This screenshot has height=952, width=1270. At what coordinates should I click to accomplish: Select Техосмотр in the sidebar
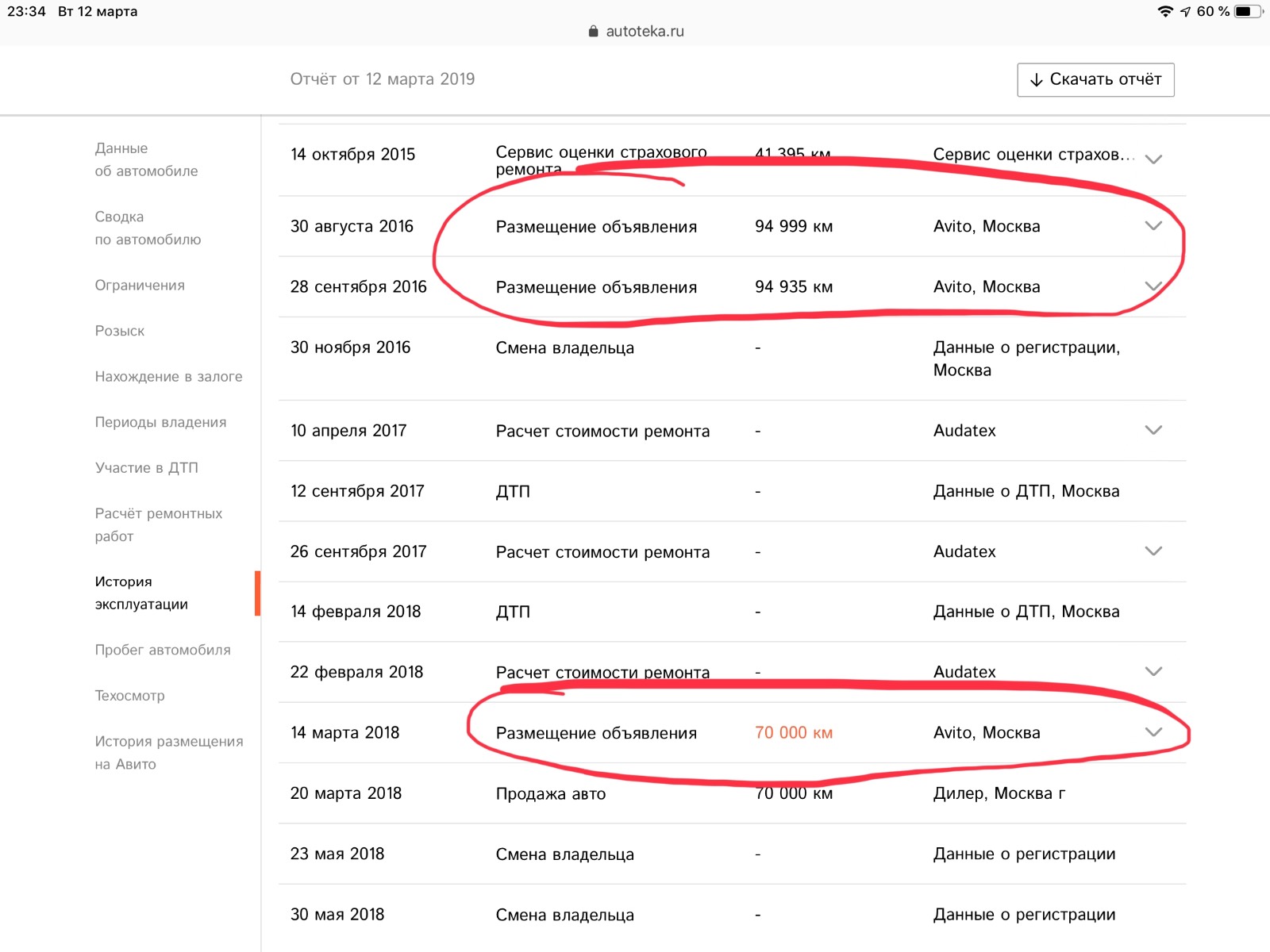130,696
